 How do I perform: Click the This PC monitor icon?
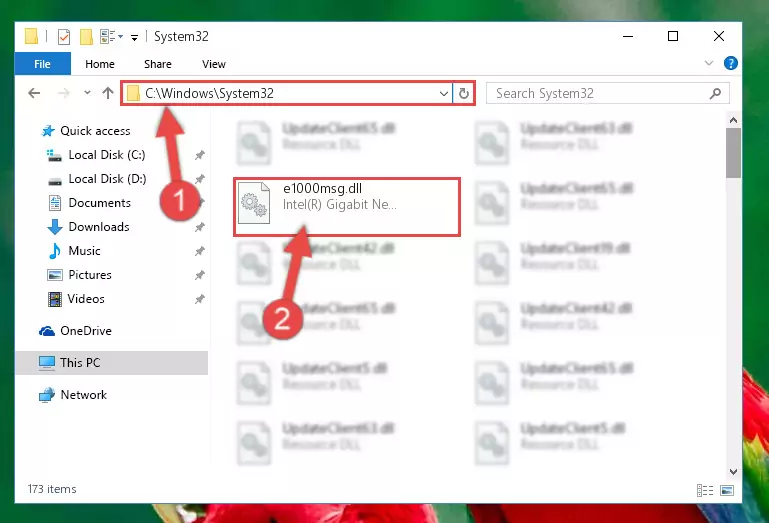click(47, 363)
